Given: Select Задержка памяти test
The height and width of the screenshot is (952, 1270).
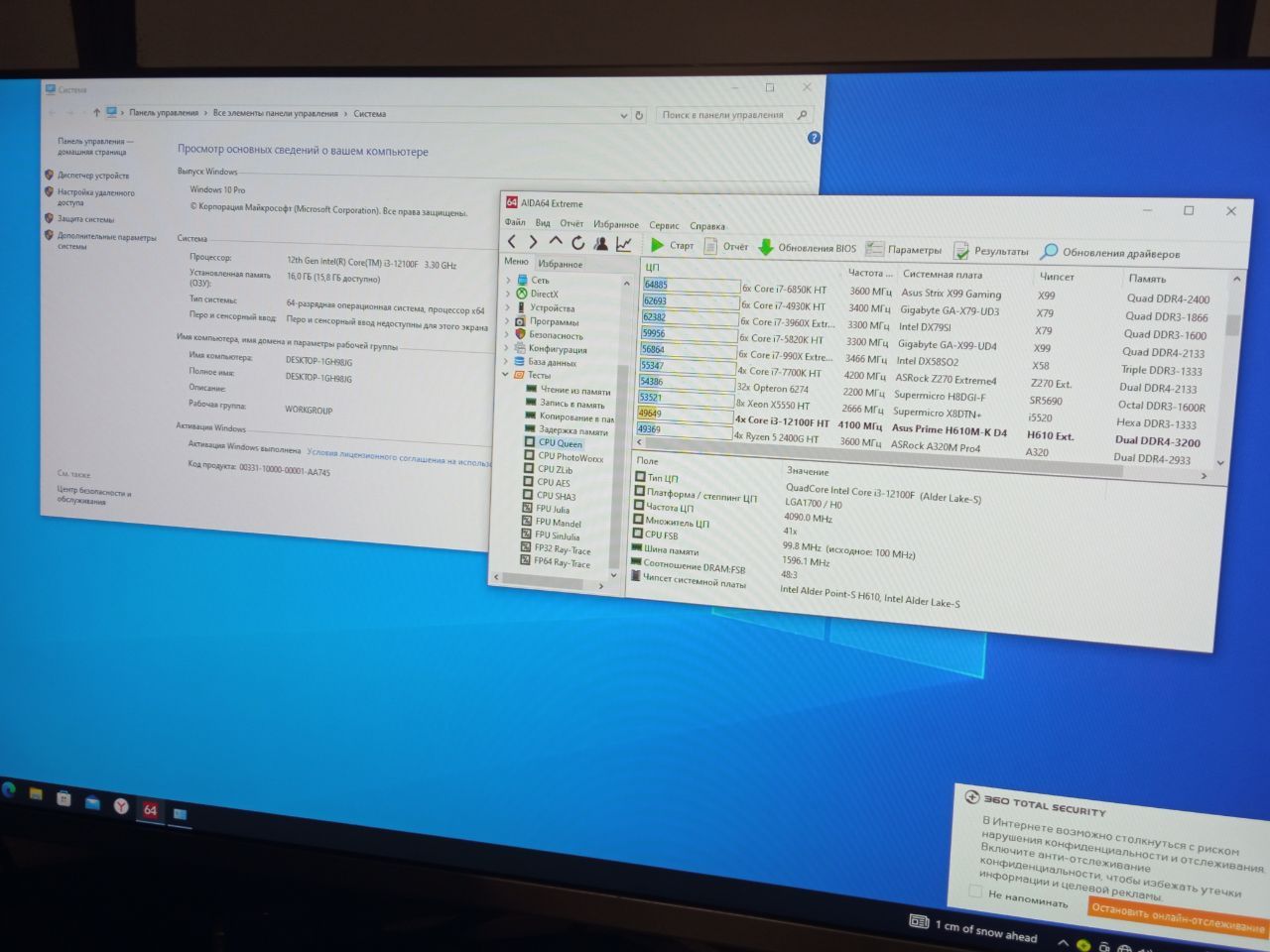Looking at the screenshot, I should (x=566, y=430).
